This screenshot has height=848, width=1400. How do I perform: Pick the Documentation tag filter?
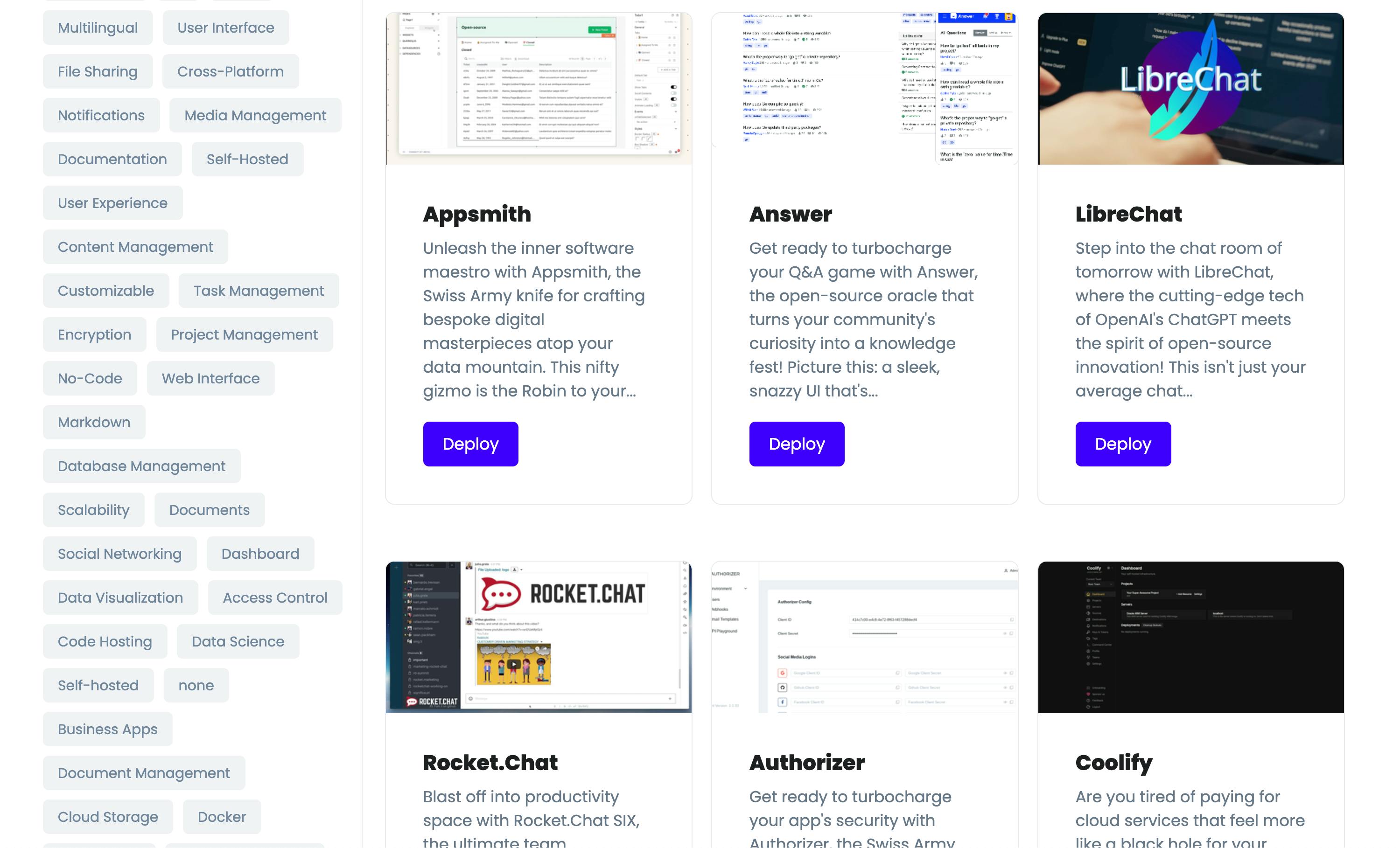(112, 159)
